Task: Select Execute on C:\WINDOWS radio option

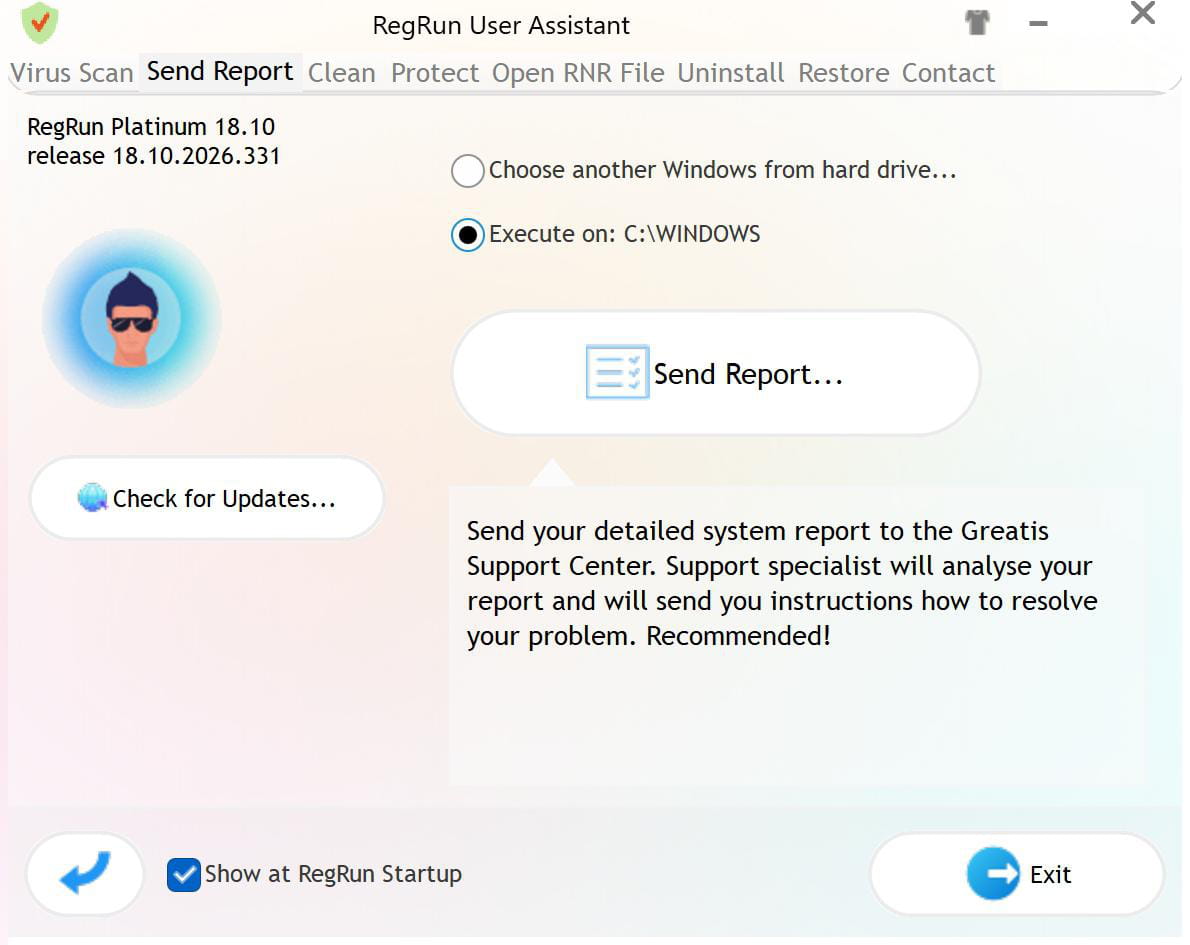Action: click(x=468, y=235)
